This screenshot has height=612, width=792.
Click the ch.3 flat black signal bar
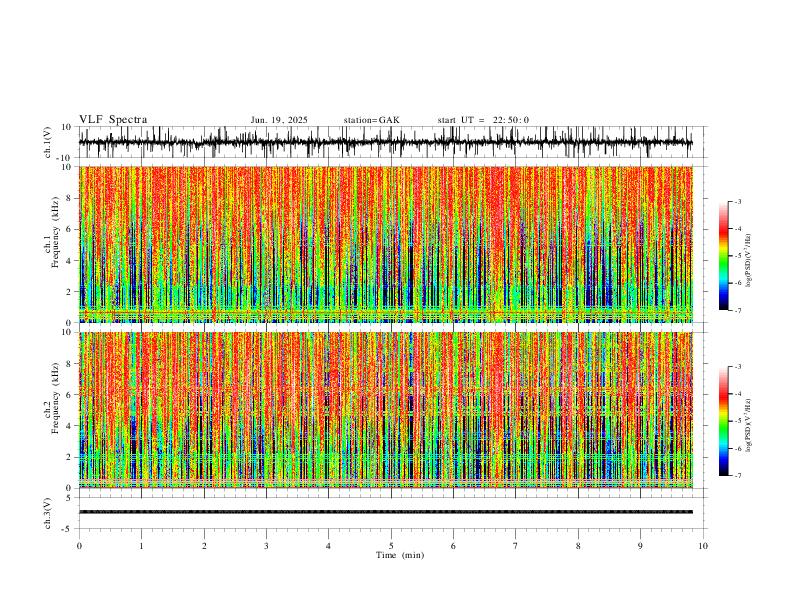[386, 512]
